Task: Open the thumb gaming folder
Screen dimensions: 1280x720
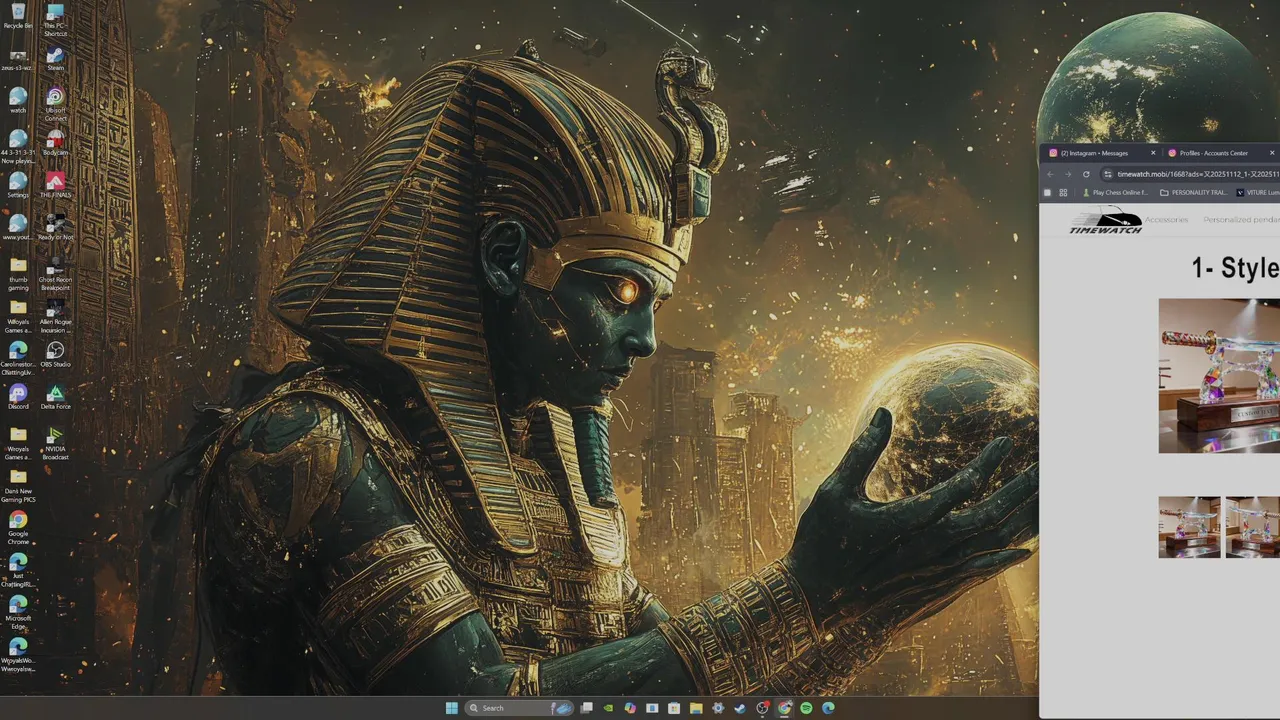Action: click(x=18, y=274)
